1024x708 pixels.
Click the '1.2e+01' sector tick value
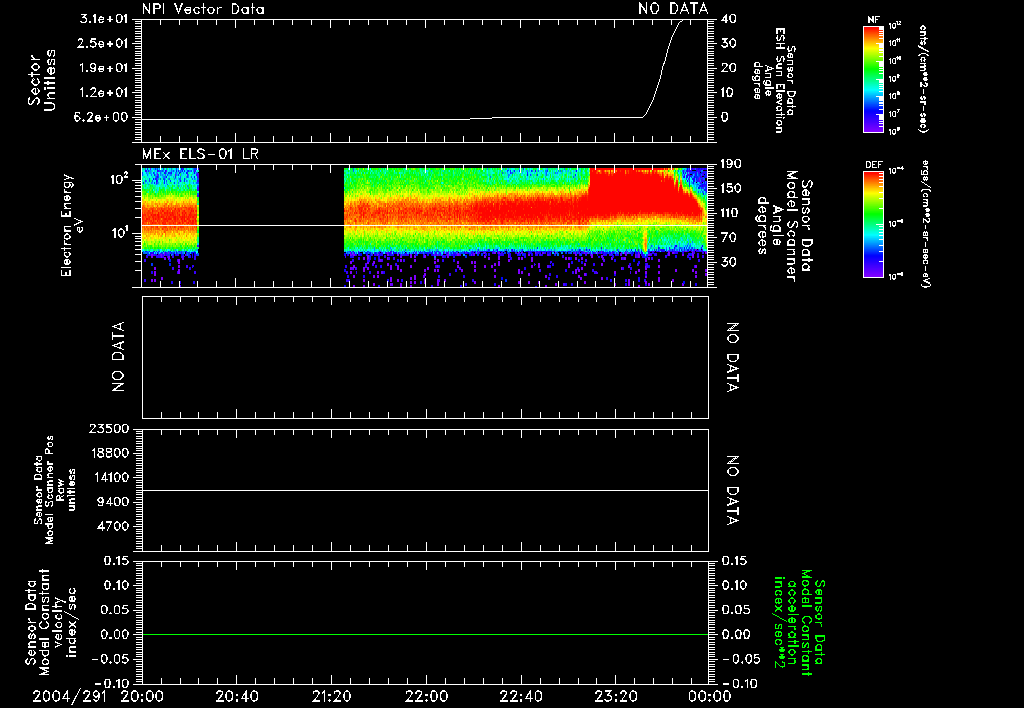coord(104,93)
